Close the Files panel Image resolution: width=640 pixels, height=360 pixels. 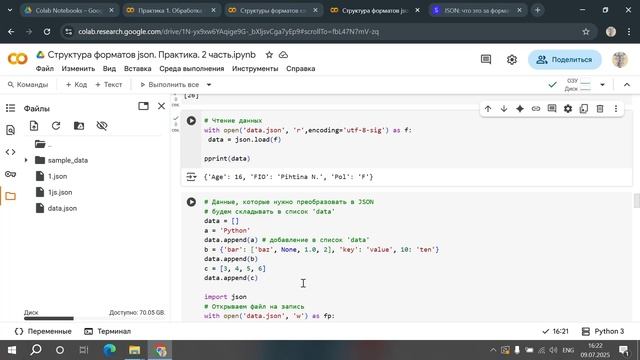click(161, 106)
